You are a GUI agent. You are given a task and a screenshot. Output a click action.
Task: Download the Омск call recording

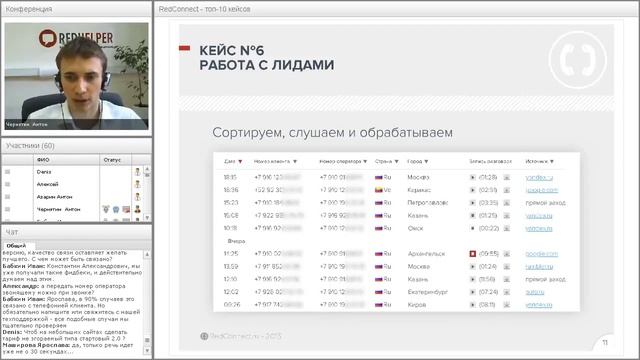click(507, 229)
